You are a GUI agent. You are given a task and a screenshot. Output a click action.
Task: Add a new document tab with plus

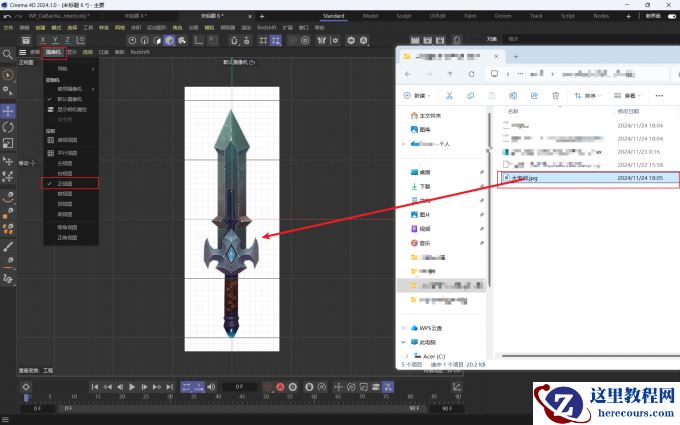click(x=262, y=16)
